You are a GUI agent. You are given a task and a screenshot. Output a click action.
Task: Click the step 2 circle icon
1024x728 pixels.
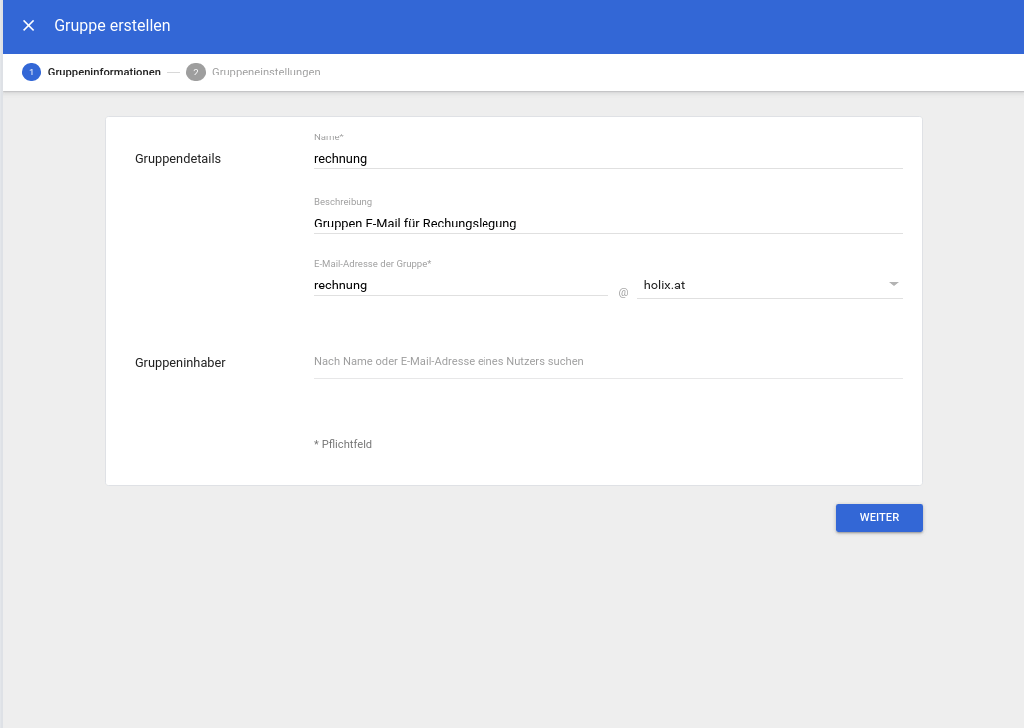(x=195, y=72)
